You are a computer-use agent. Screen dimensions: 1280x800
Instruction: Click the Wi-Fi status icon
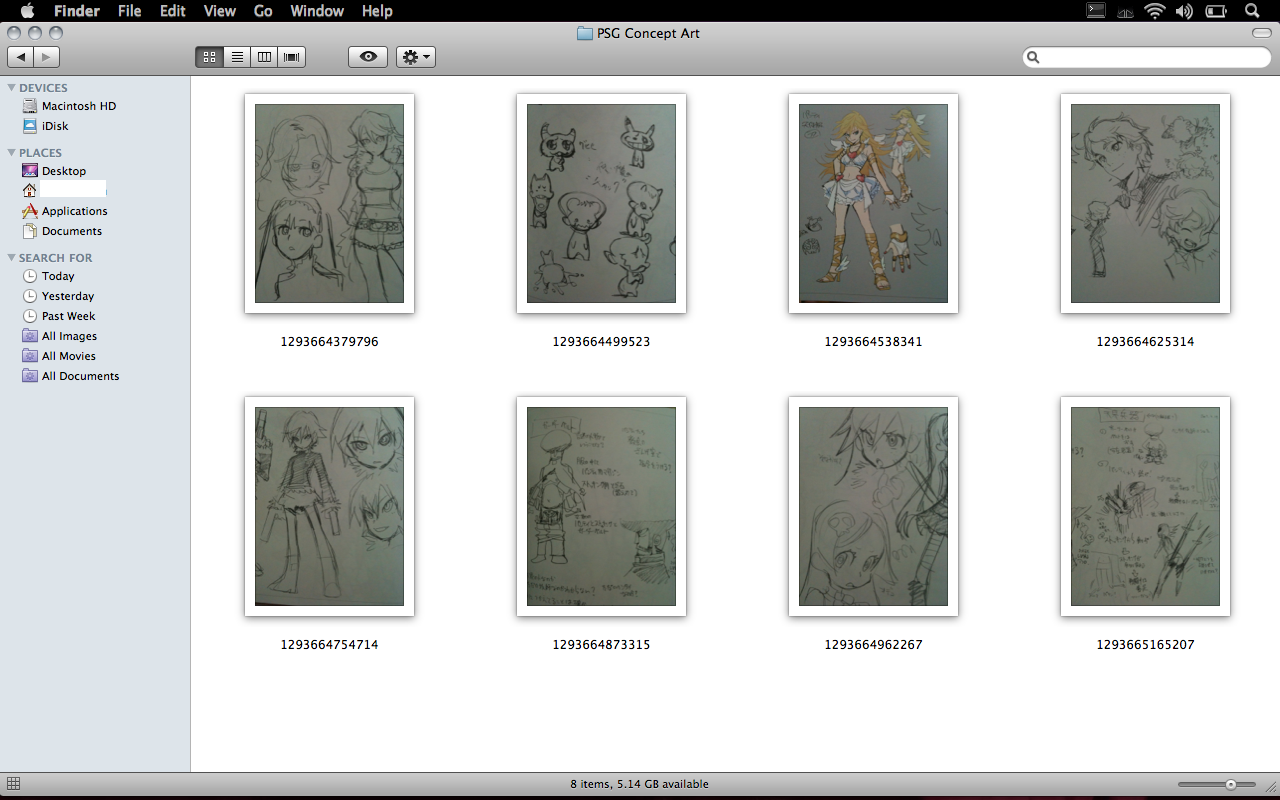(1155, 11)
